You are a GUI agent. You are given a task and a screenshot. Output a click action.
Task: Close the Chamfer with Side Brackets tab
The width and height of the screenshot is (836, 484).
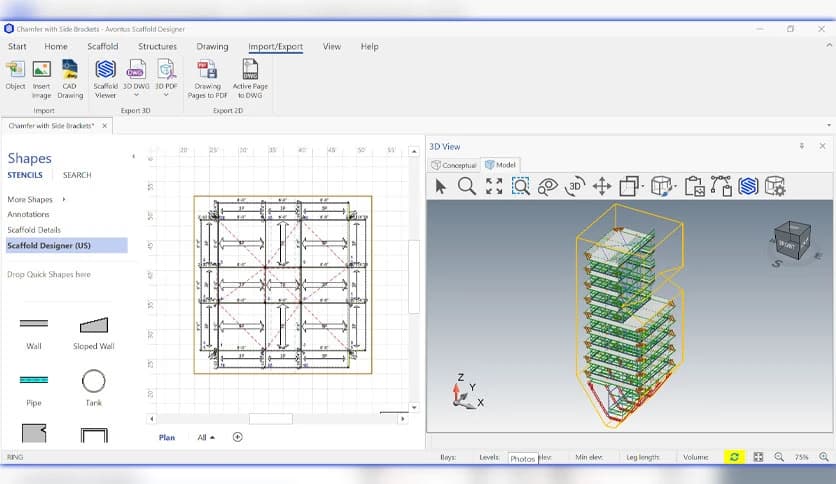[104, 126]
